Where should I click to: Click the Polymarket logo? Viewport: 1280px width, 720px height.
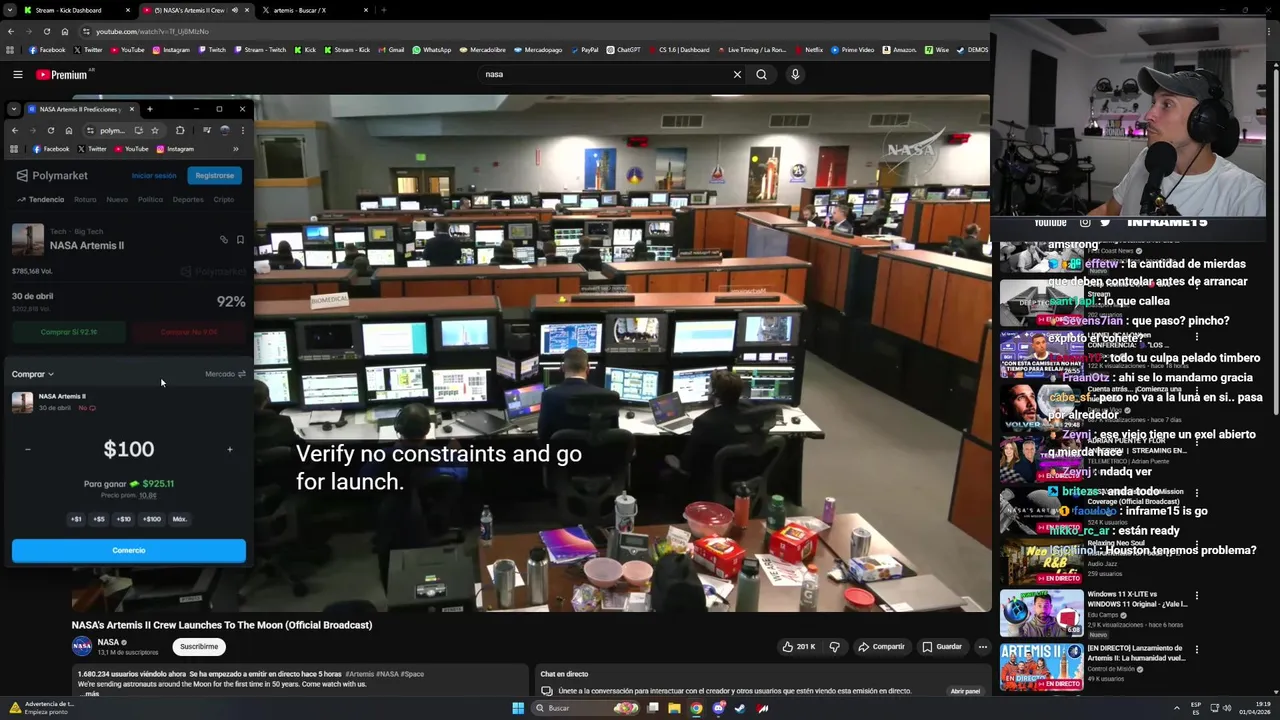pos(52,175)
